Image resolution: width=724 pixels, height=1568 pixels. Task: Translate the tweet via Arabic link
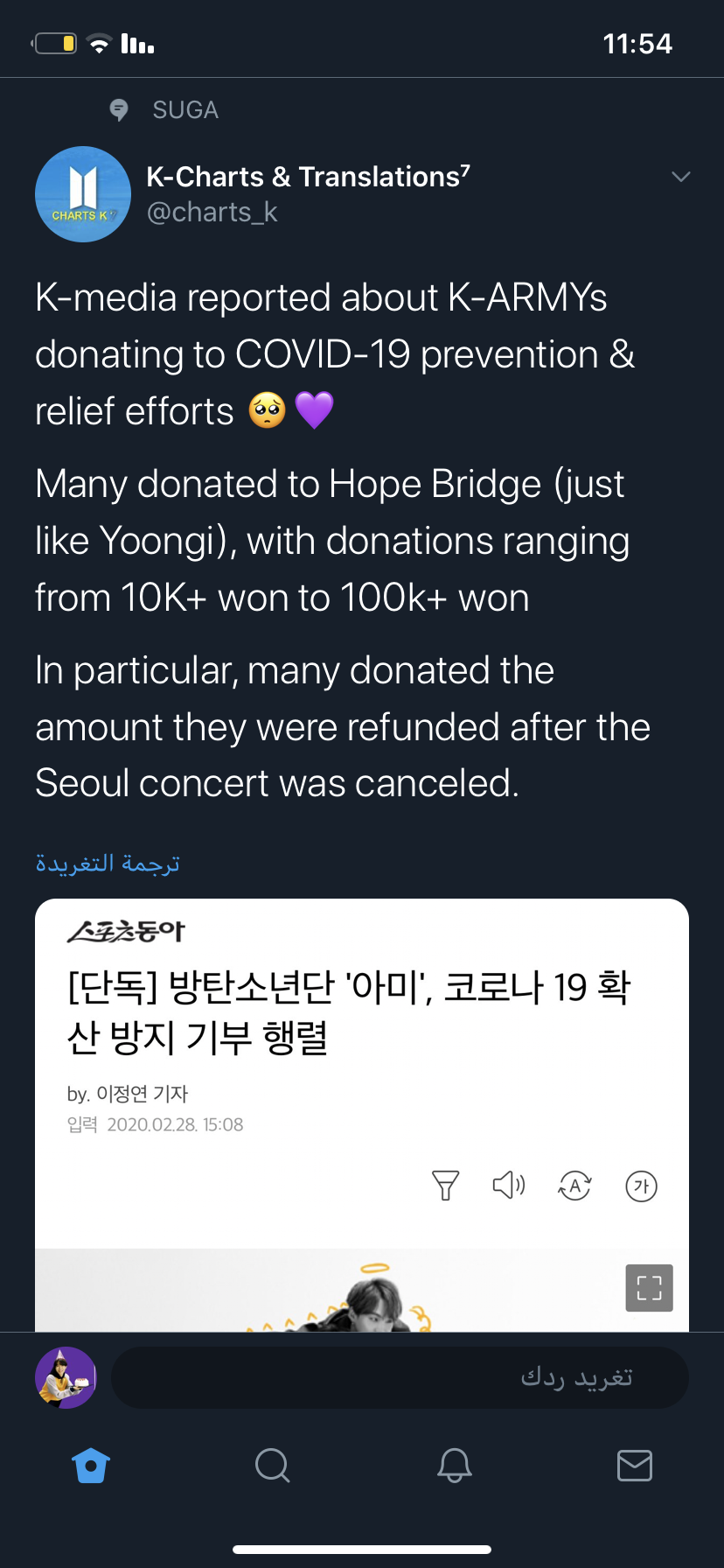click(x=108, y=864)
